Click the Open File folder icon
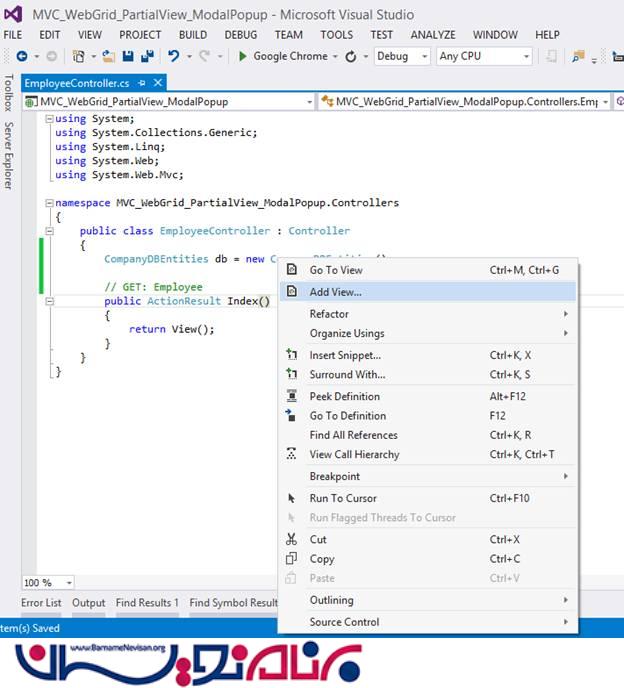Image resolution: width=624 pixels, height=688 pixels. (x=108, y=57)
